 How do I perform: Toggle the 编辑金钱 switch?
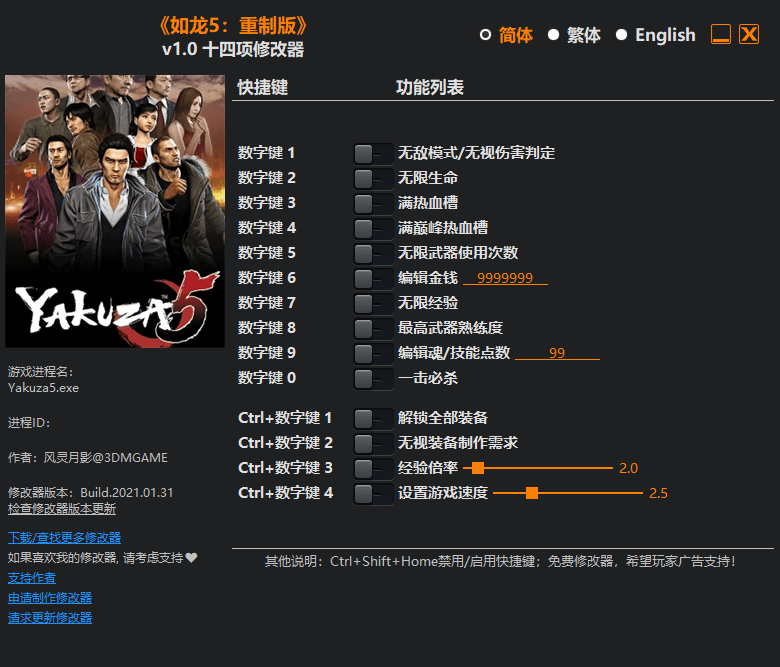pos(373,279)
